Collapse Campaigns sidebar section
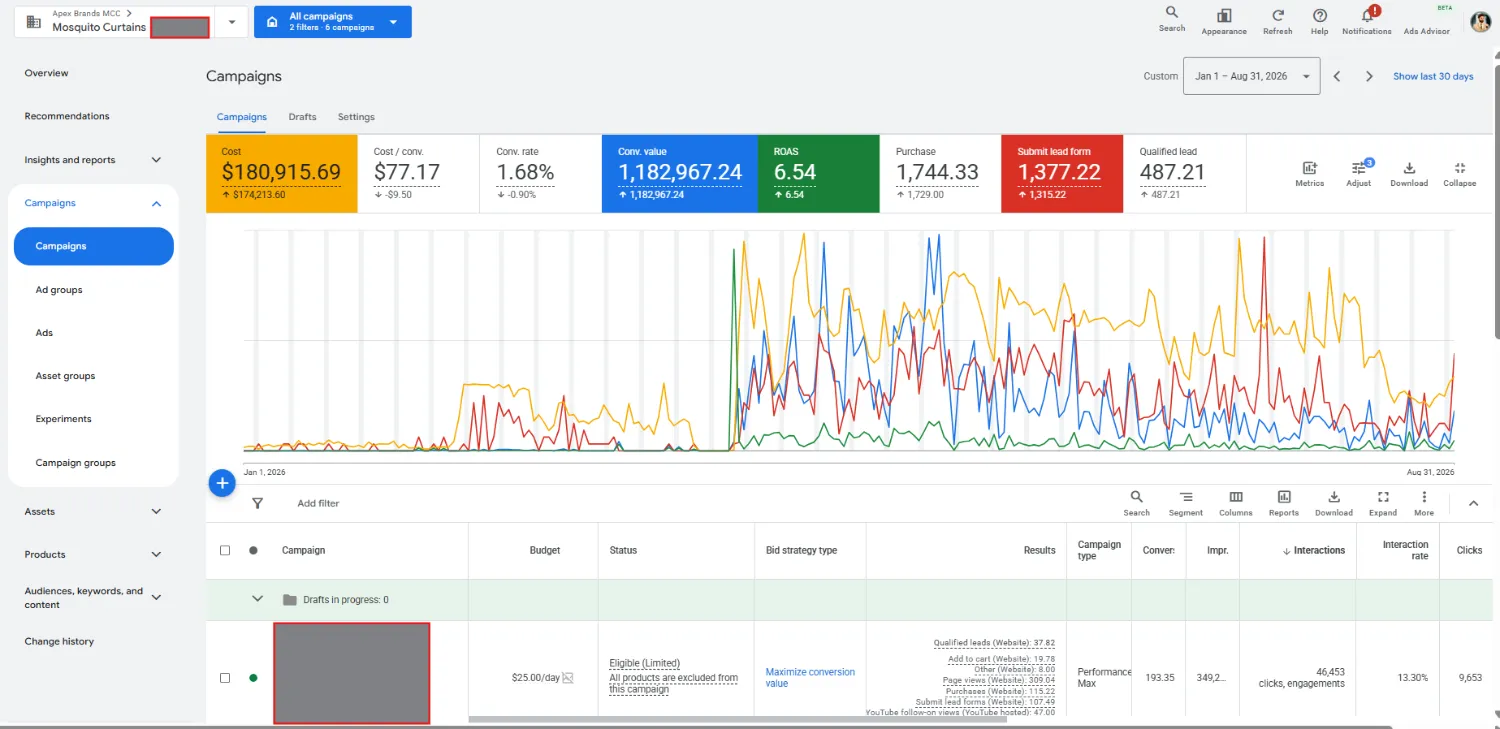Screen dimensions: 1500x729 click(156, 203)
